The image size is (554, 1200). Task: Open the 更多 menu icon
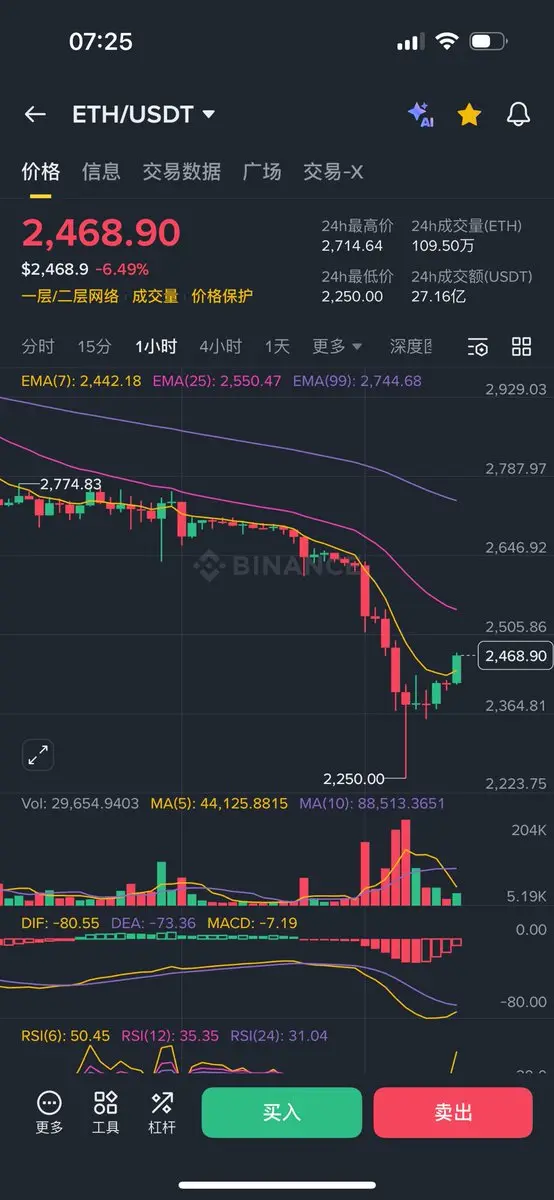[x=49, y=1112]
